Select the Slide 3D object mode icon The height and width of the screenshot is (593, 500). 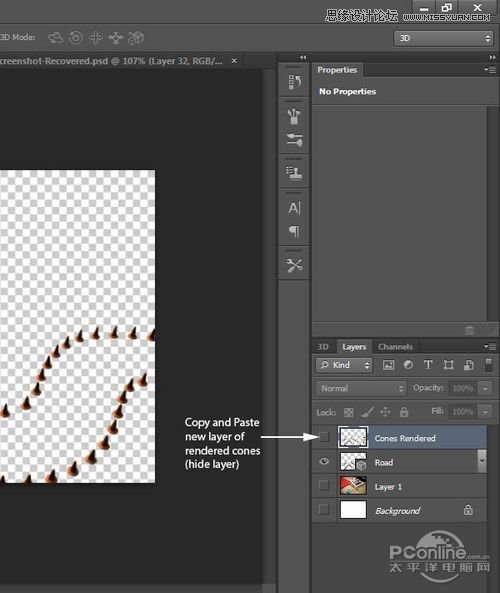(x=115, y=37)
